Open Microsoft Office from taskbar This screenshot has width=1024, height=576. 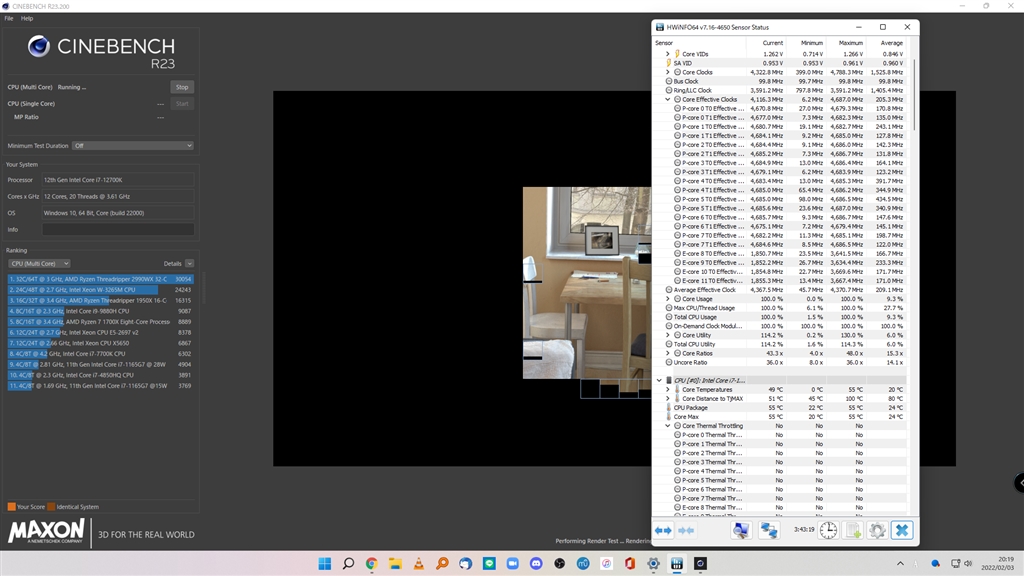pyautogui.click(x=630, y=564)
